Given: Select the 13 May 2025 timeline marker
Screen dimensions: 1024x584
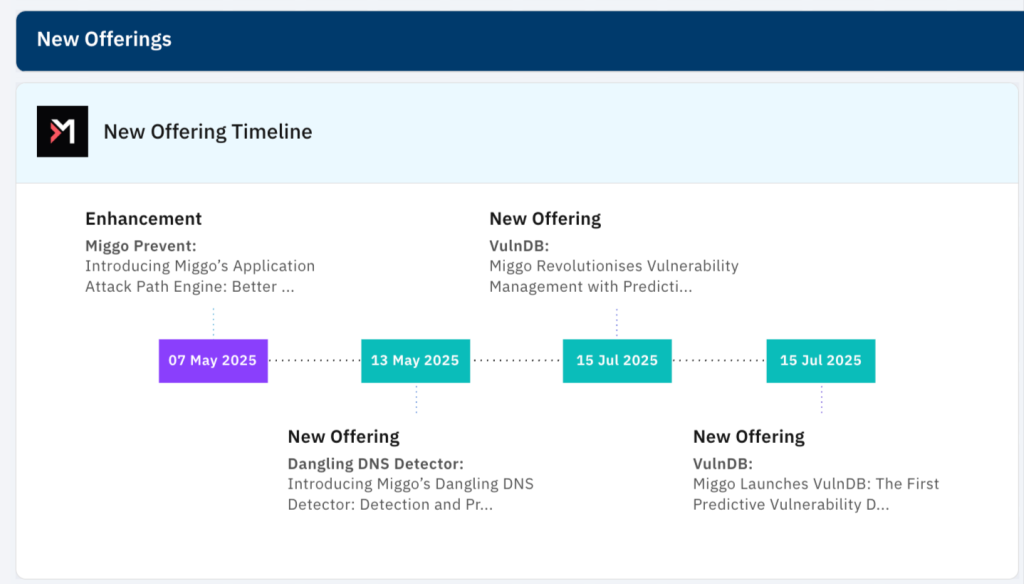Looking at the screenshot, I should [x=415, y=361].
